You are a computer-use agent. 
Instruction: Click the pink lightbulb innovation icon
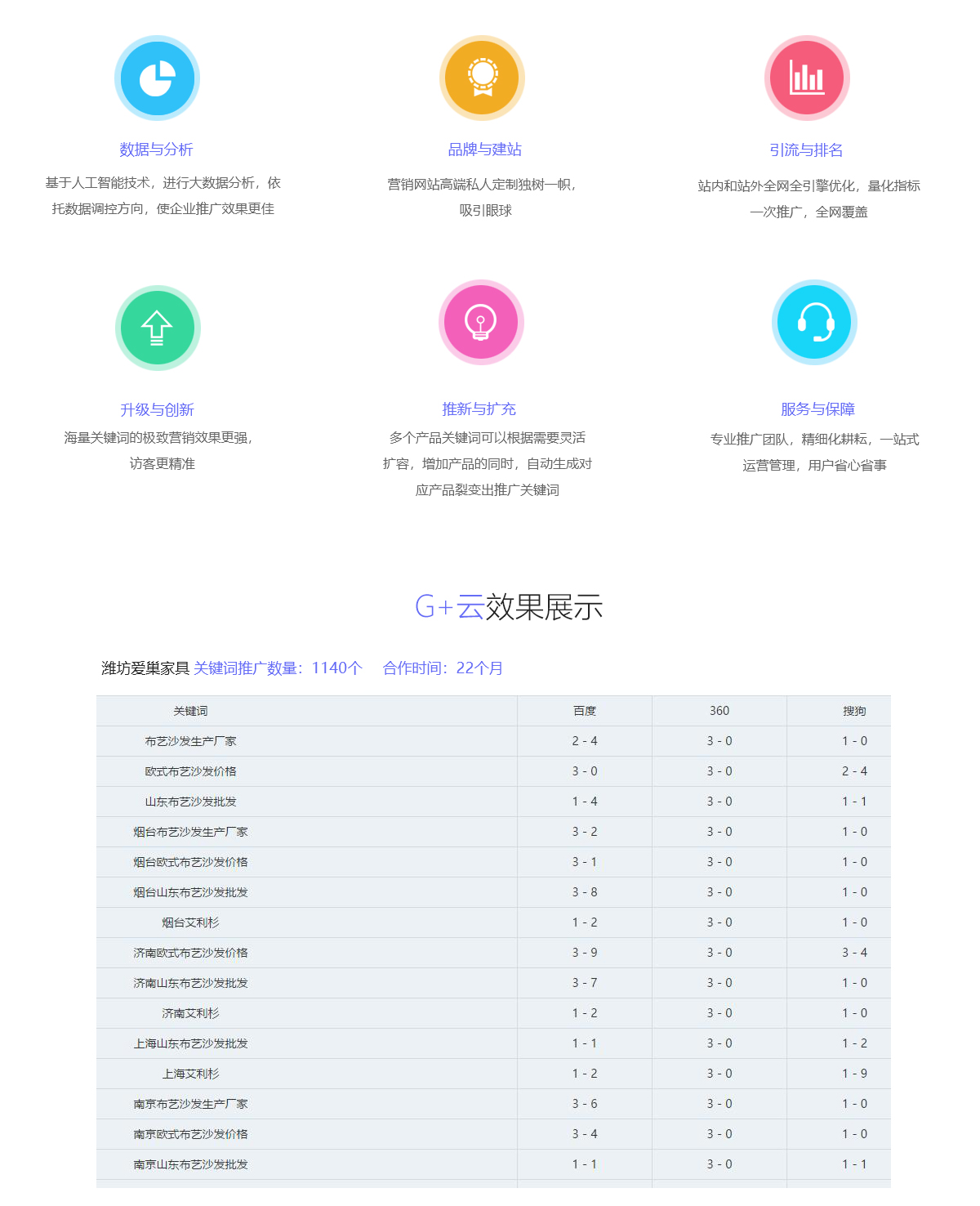pyautogui.click(x=481, y=322)
